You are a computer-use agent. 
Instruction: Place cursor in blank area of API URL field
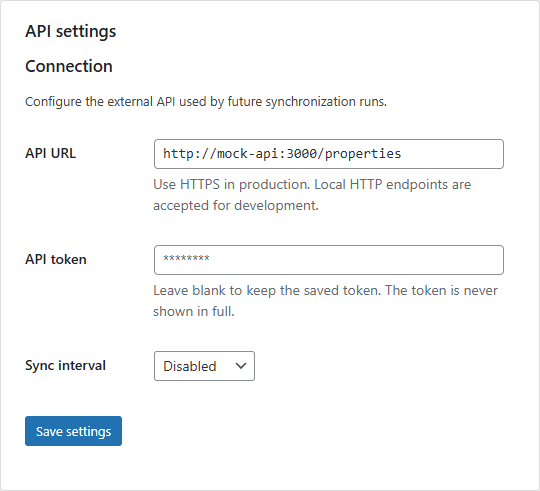451,154
